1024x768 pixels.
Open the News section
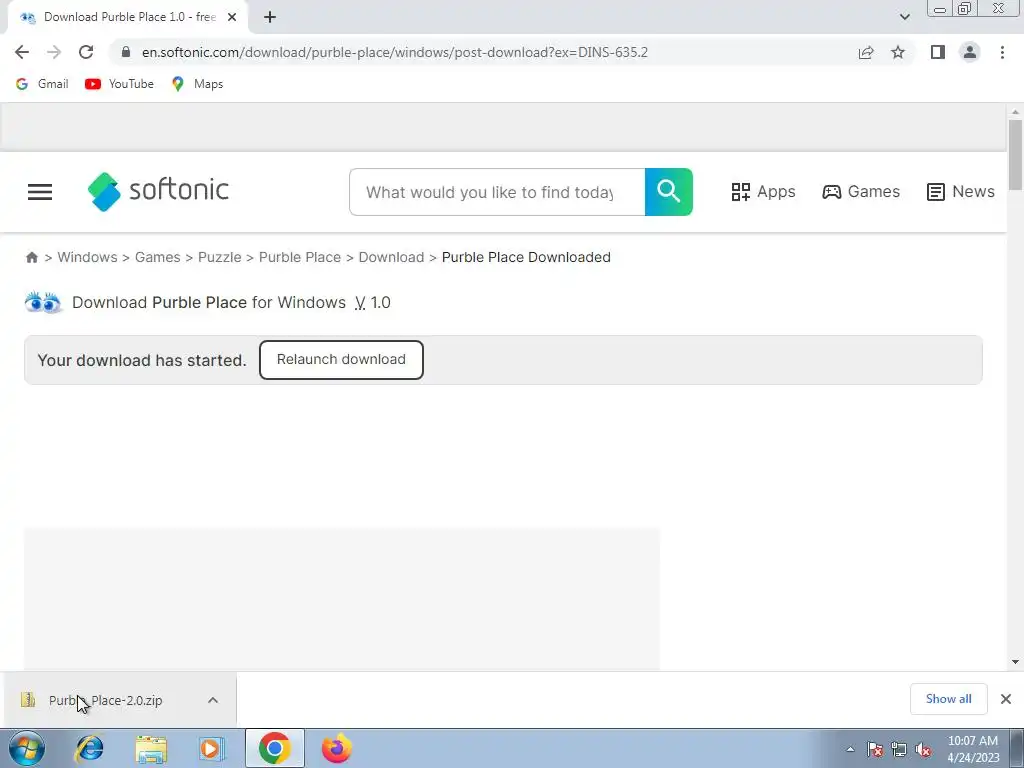[961, 191]
